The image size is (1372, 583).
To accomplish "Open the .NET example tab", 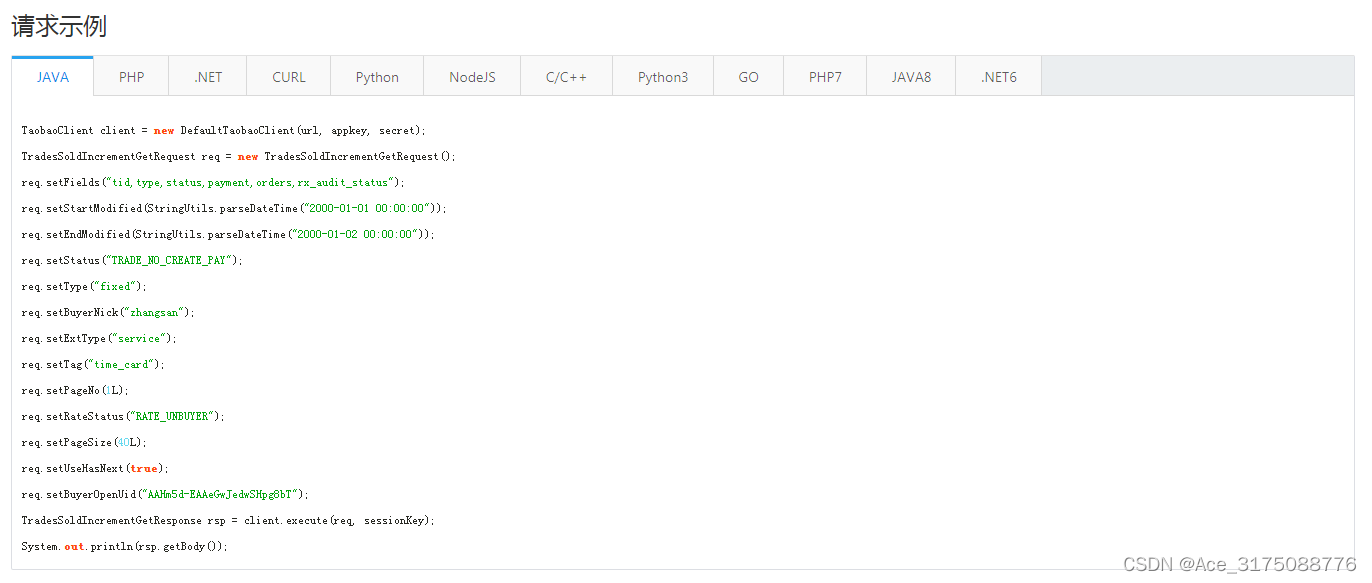I will pyautogui.click(x=208, y=77).
